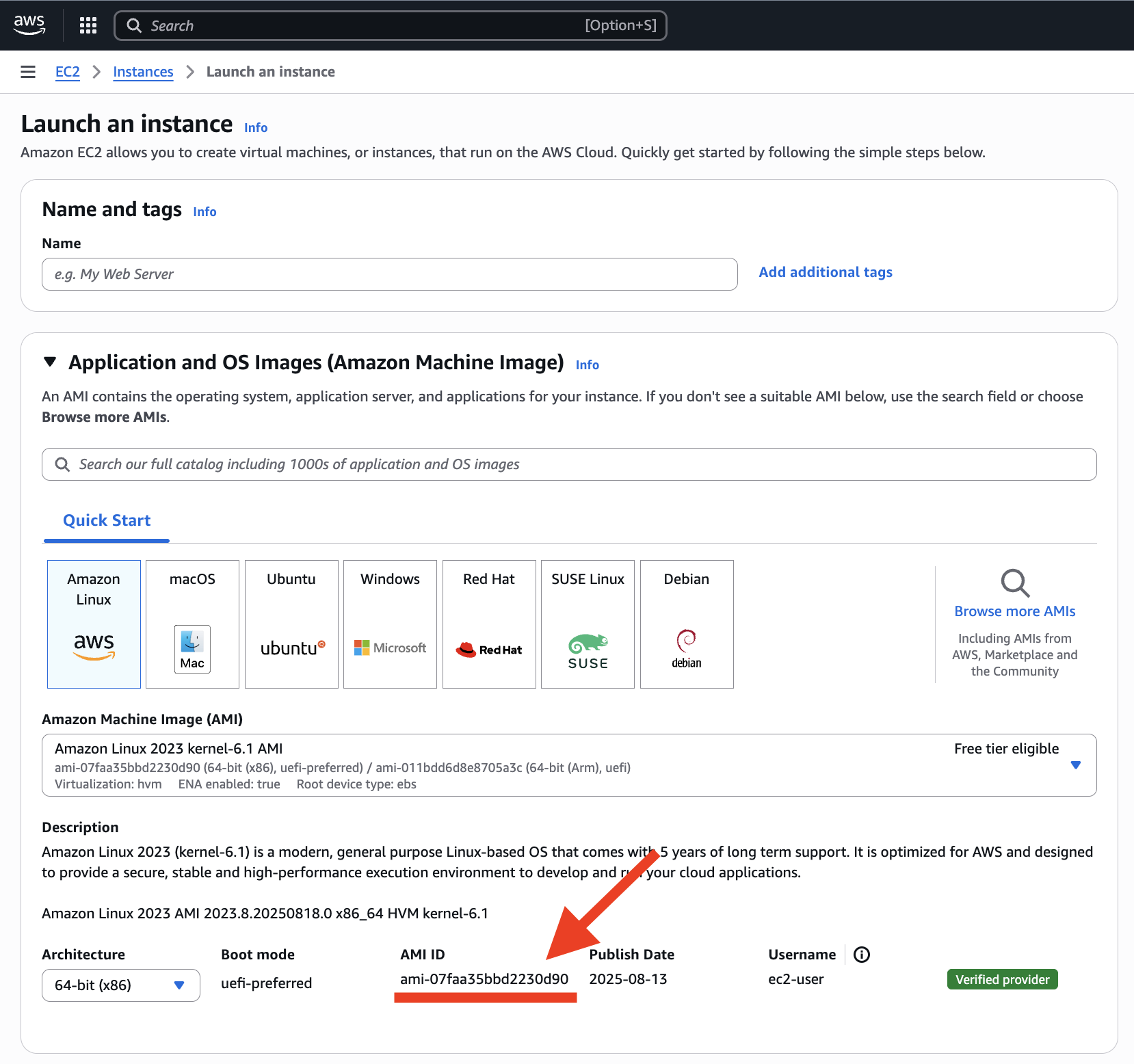Open the Architecture 64-bit (x86) dropdown
This screenshot has width=1134, height=1064.
[x=121, y=985]
